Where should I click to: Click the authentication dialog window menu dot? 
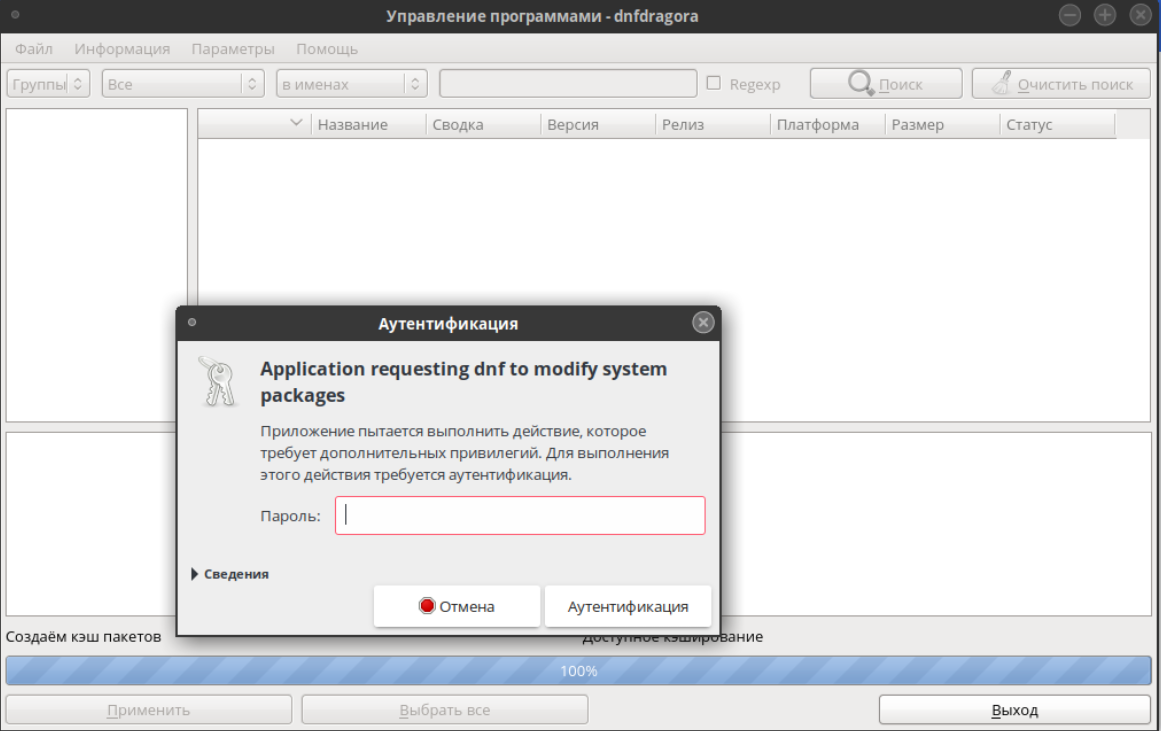coord(192,322)
